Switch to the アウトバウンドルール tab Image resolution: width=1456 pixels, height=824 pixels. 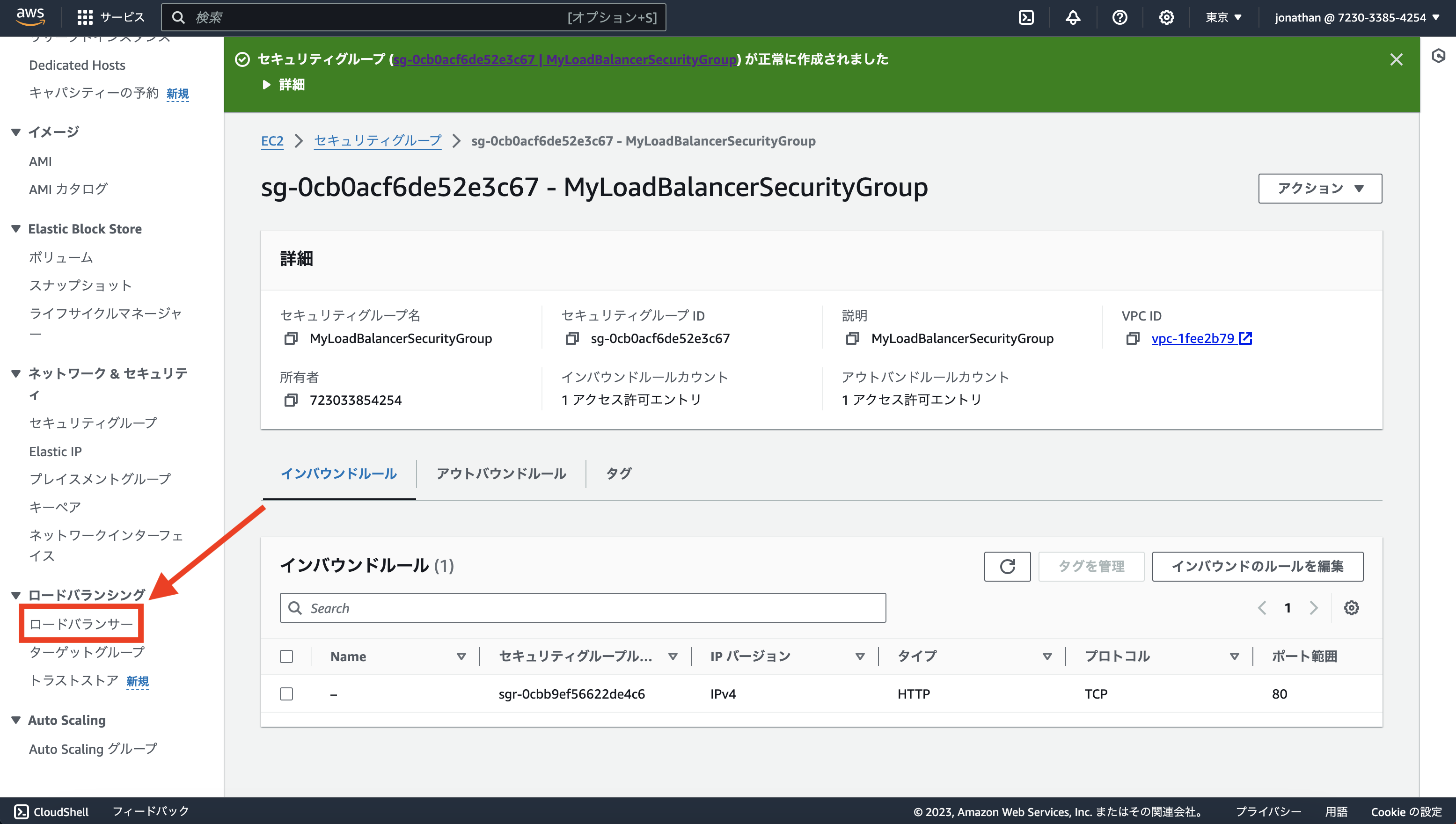coord(500,474)
